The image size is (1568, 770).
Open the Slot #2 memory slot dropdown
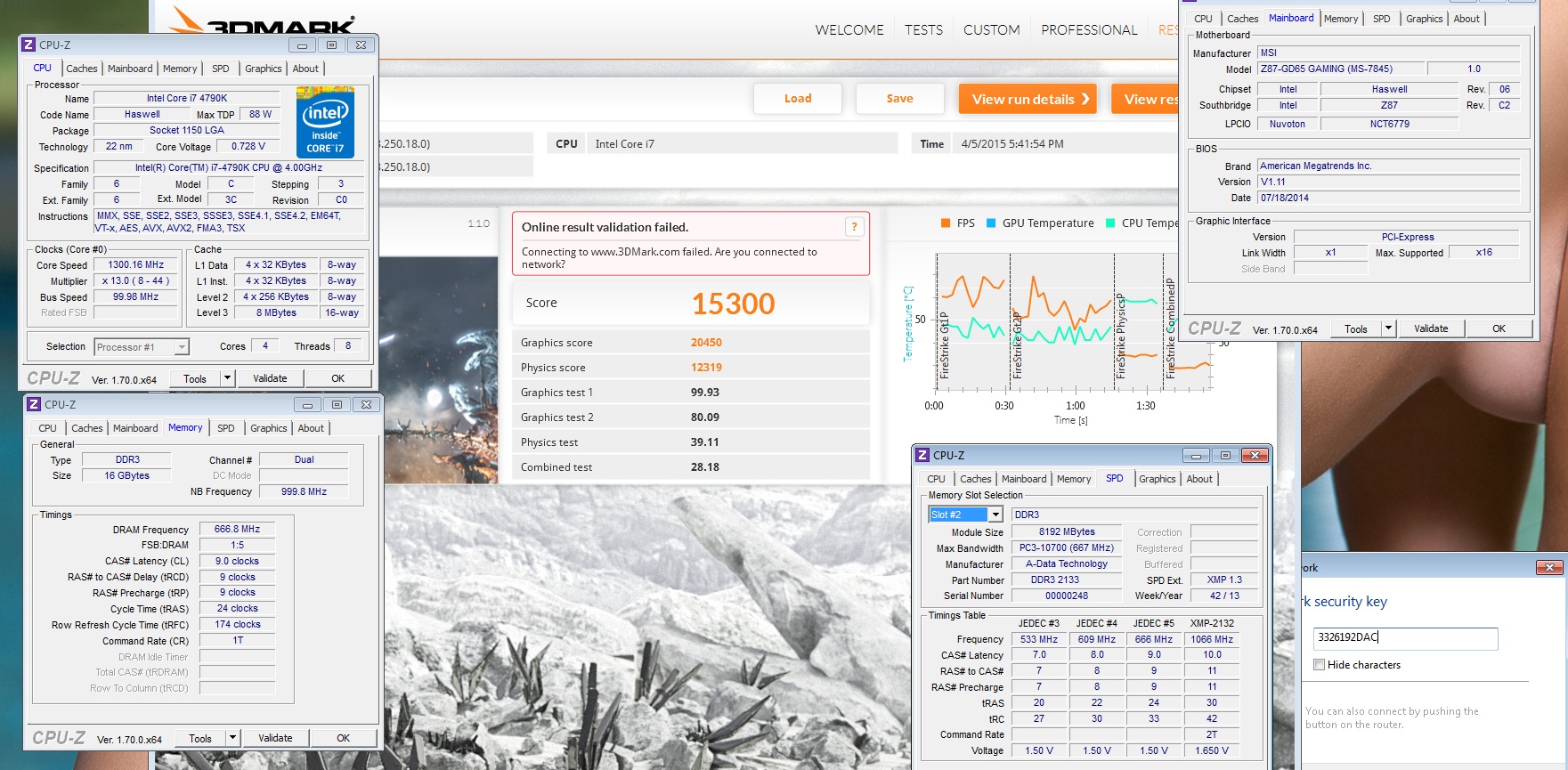coord(995,515)
